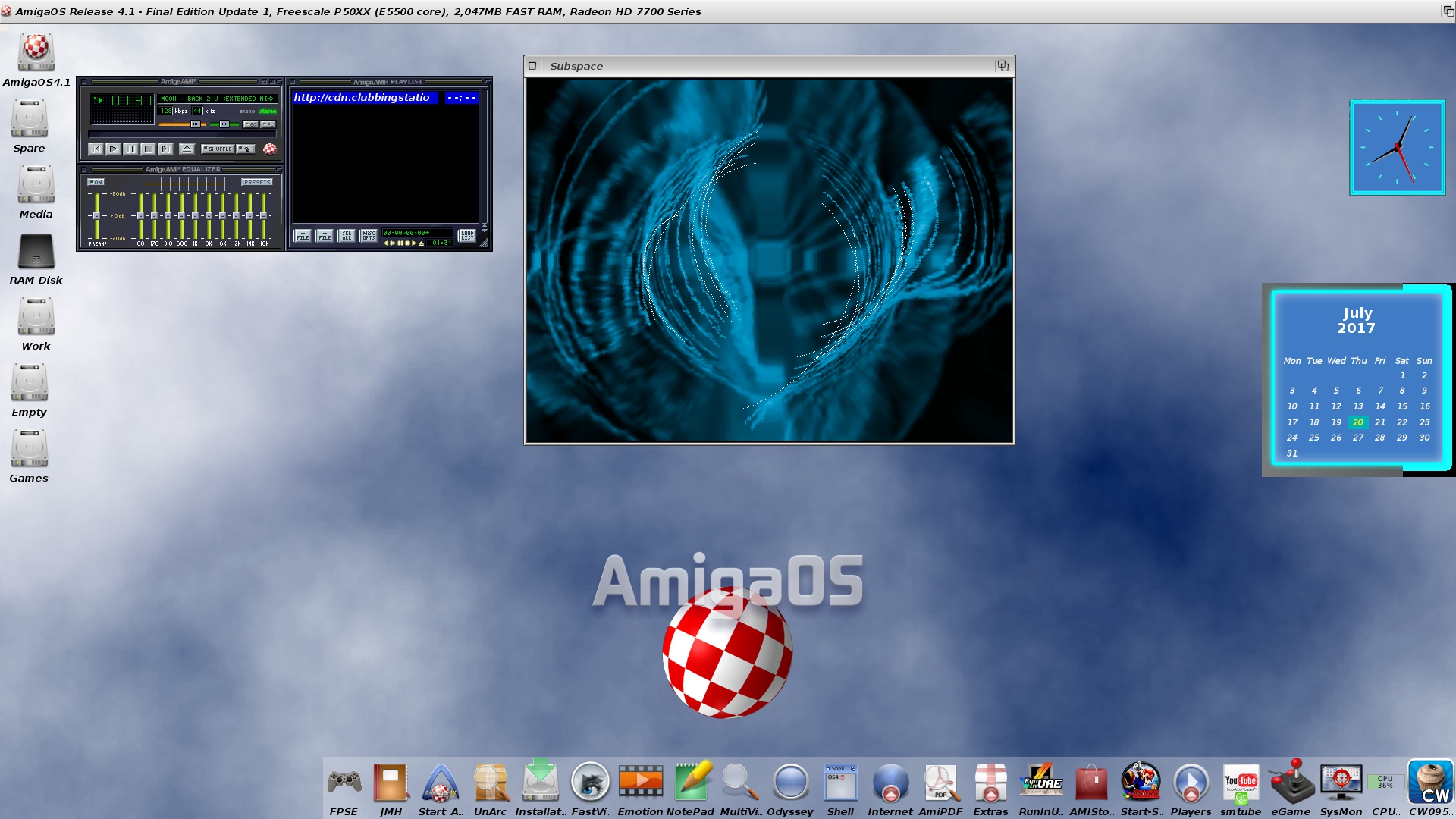Viewport: 1456px width, 819px height.
Task: Click AmigaAMP play button
Action: (113, 149)
